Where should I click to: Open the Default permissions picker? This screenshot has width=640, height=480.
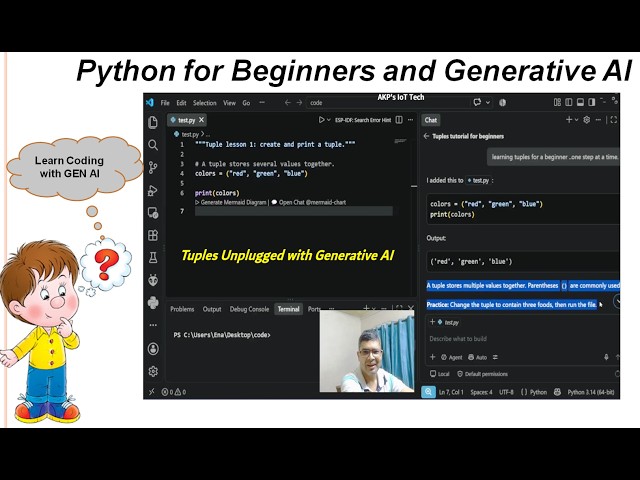[482, 374]
